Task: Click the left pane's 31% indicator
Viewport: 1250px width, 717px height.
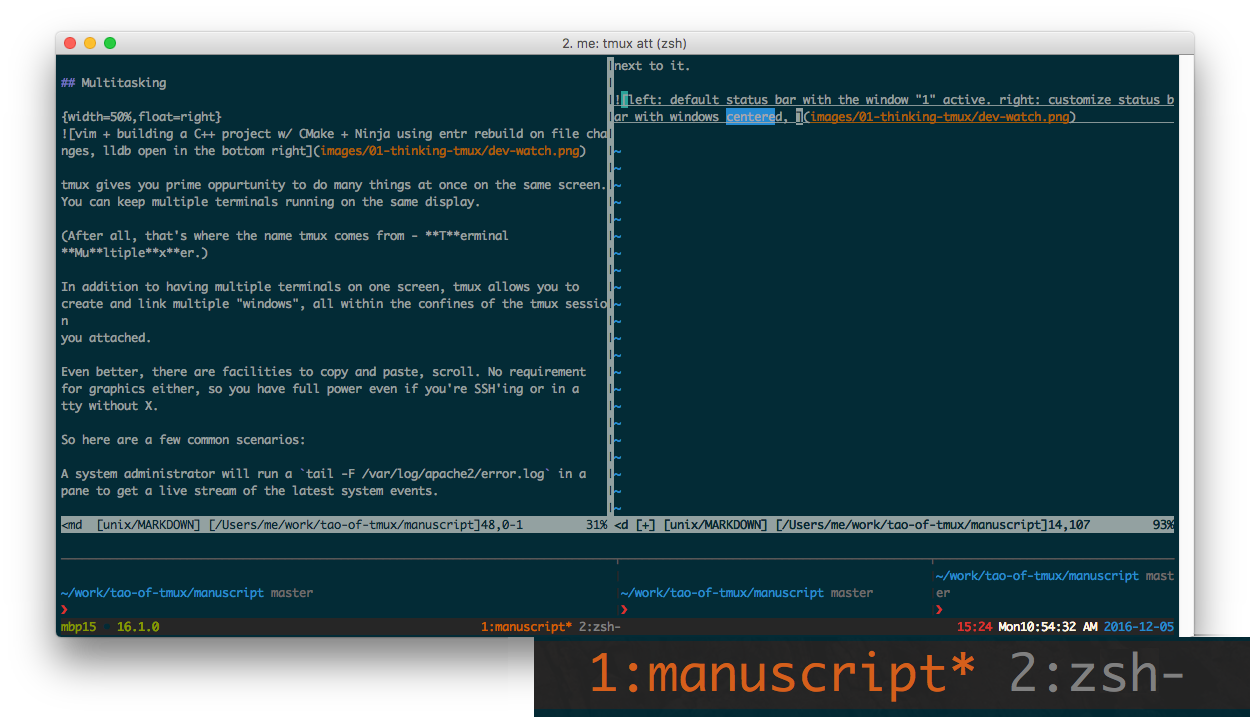Action: coord(596,524)
